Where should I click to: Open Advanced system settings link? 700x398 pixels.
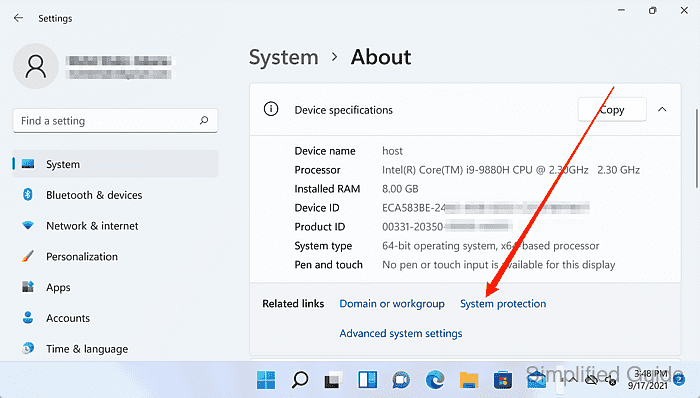(x=401, y=334)
